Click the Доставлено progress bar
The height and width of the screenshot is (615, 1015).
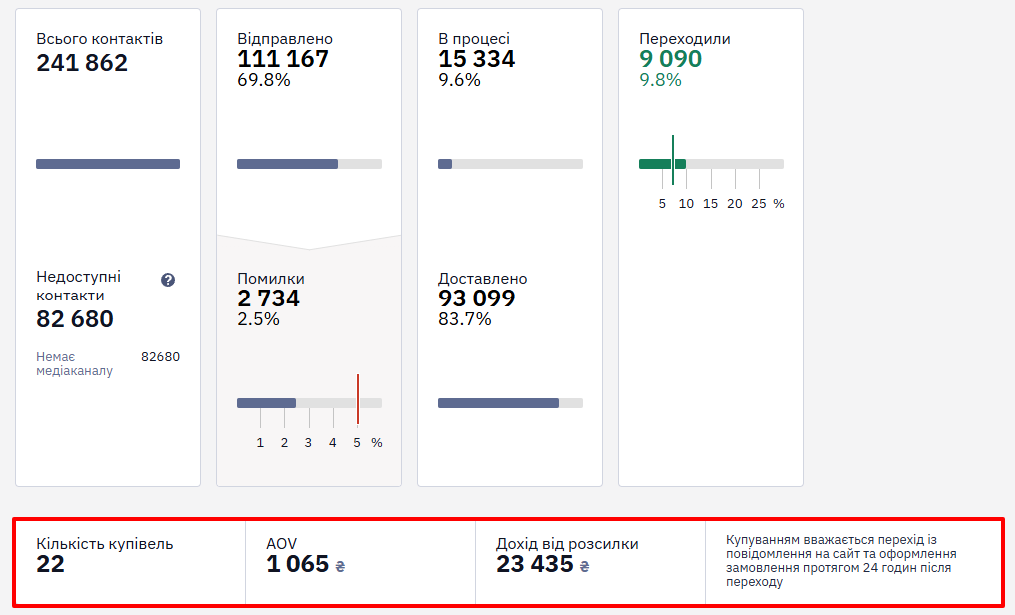[510, 403]
